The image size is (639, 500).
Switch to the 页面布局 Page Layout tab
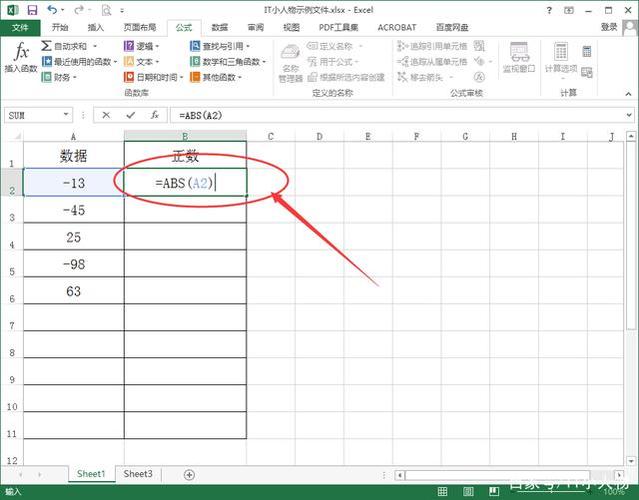click(140, 27)
